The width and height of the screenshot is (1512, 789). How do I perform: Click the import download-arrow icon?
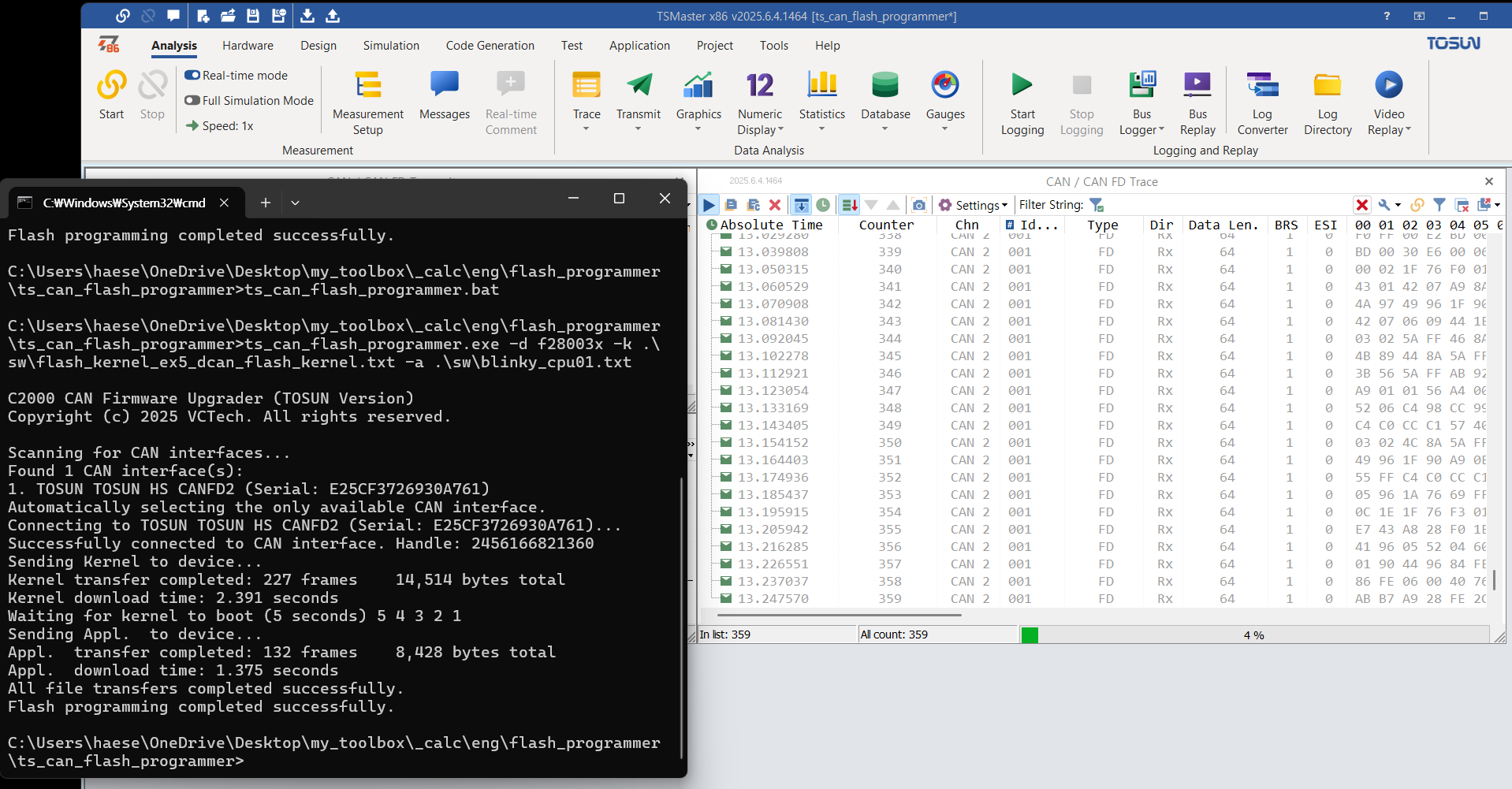pyautogui.click(x=307, y=16)
